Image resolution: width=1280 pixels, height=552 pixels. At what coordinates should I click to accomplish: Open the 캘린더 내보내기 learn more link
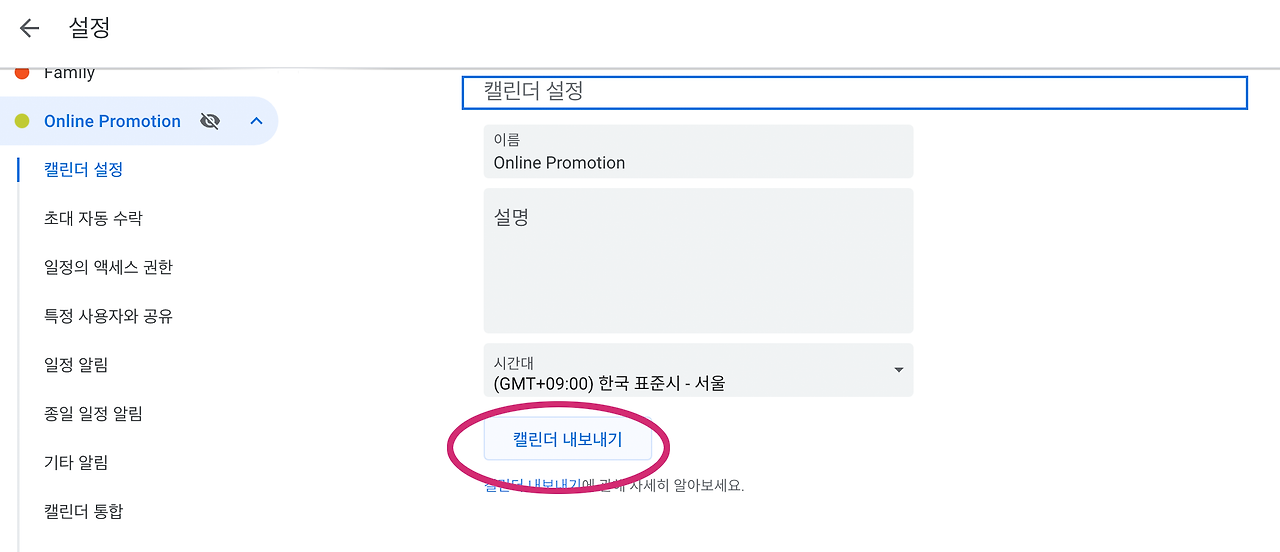coord(533,486)
